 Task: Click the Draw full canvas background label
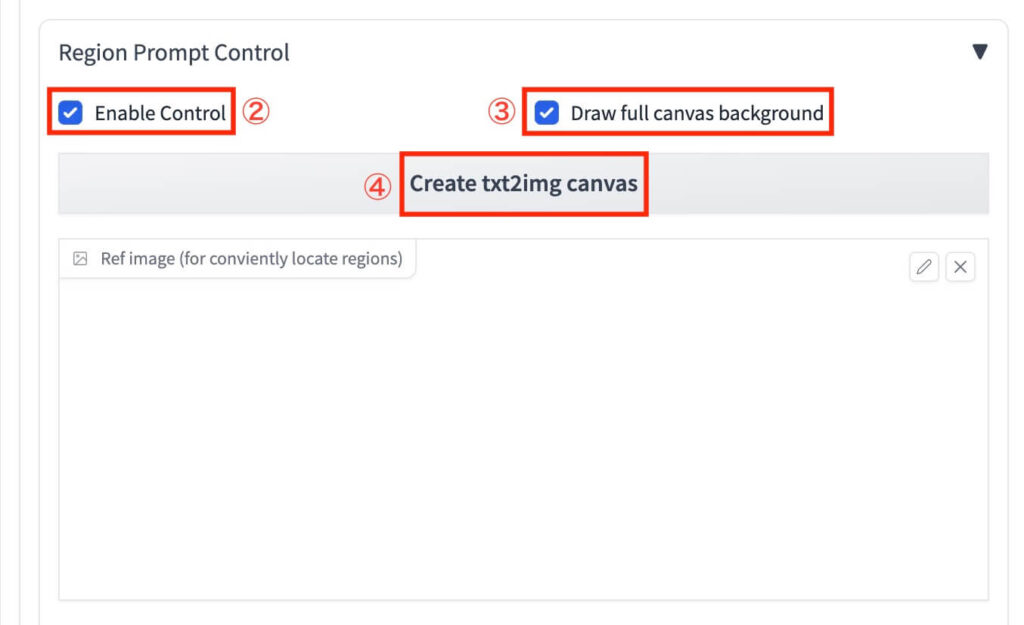[x=697, y=113]
